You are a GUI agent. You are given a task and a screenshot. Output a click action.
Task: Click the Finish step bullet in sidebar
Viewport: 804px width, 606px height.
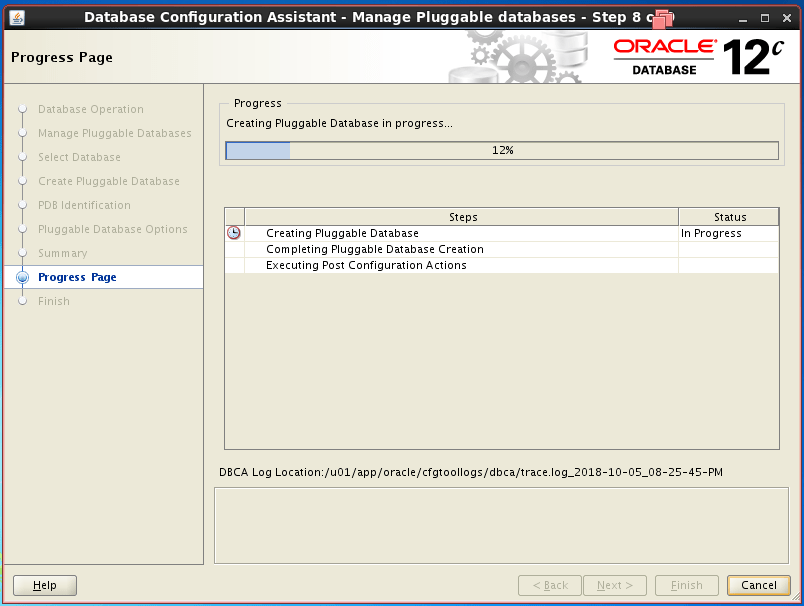22,301
